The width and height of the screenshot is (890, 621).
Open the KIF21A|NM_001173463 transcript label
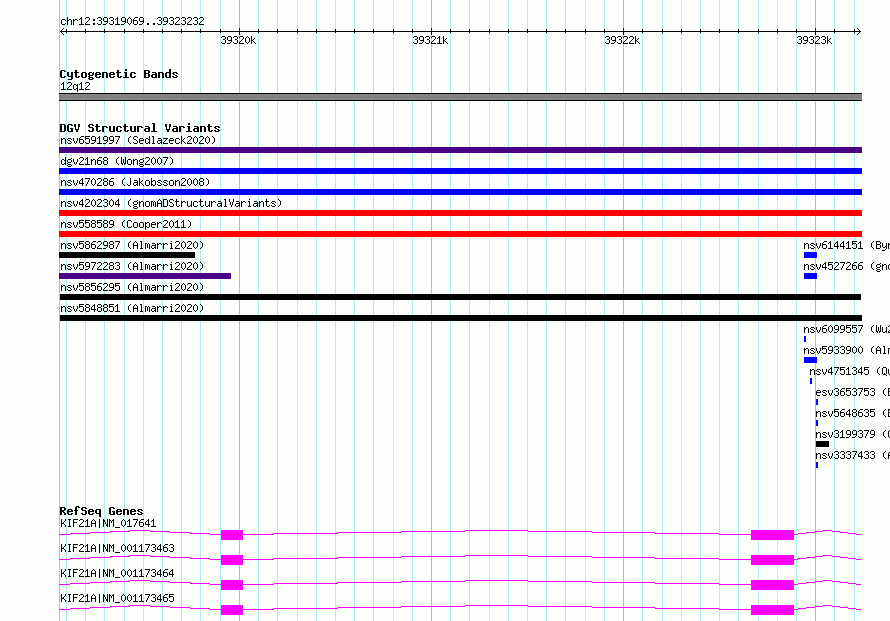pyautogui.click(x=117, y=548)
